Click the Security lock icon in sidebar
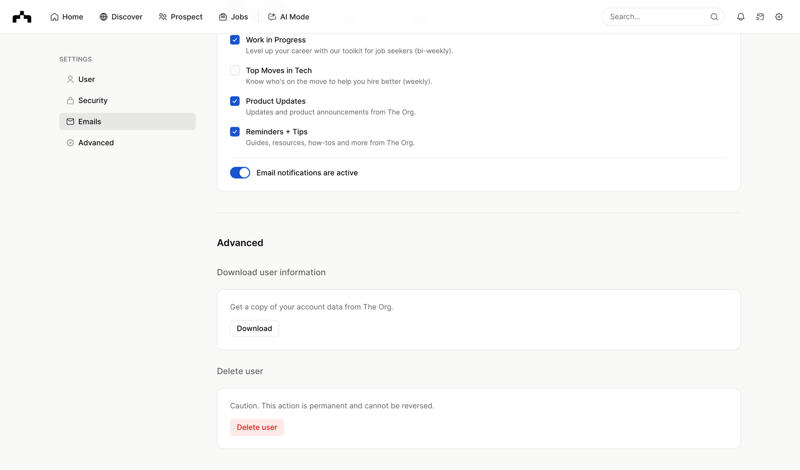Viewport: 800px width, 470px height. [x=70, y=101]
